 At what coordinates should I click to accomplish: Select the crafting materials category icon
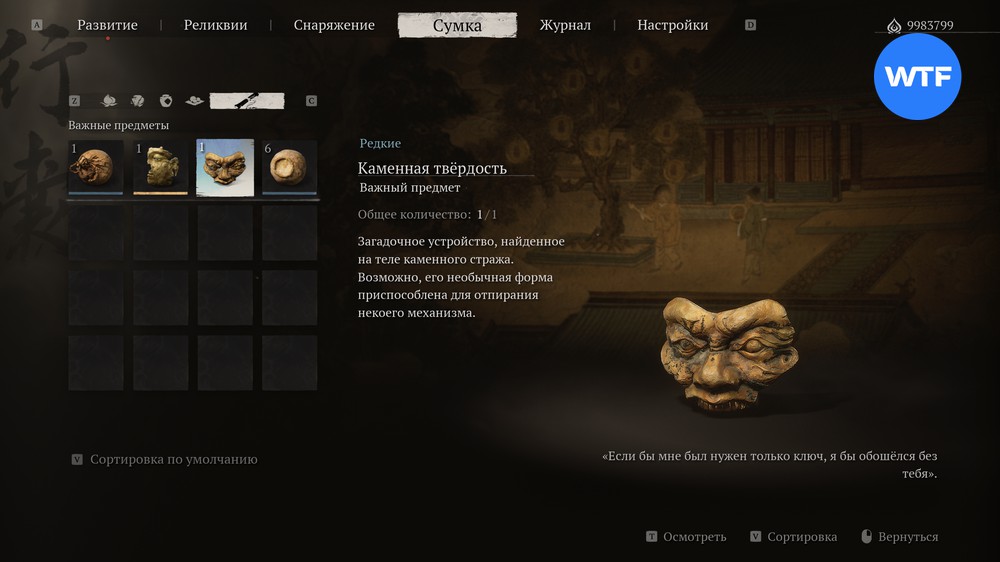[x=137, y=101]
